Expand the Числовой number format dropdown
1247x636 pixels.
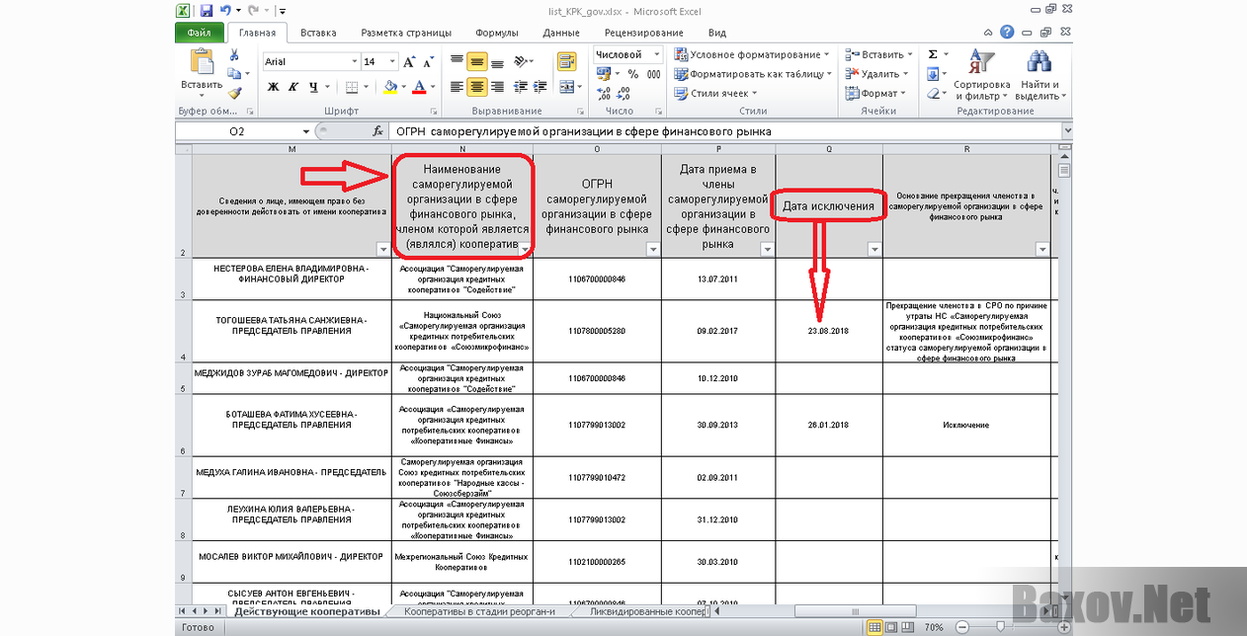pos(655,55)
